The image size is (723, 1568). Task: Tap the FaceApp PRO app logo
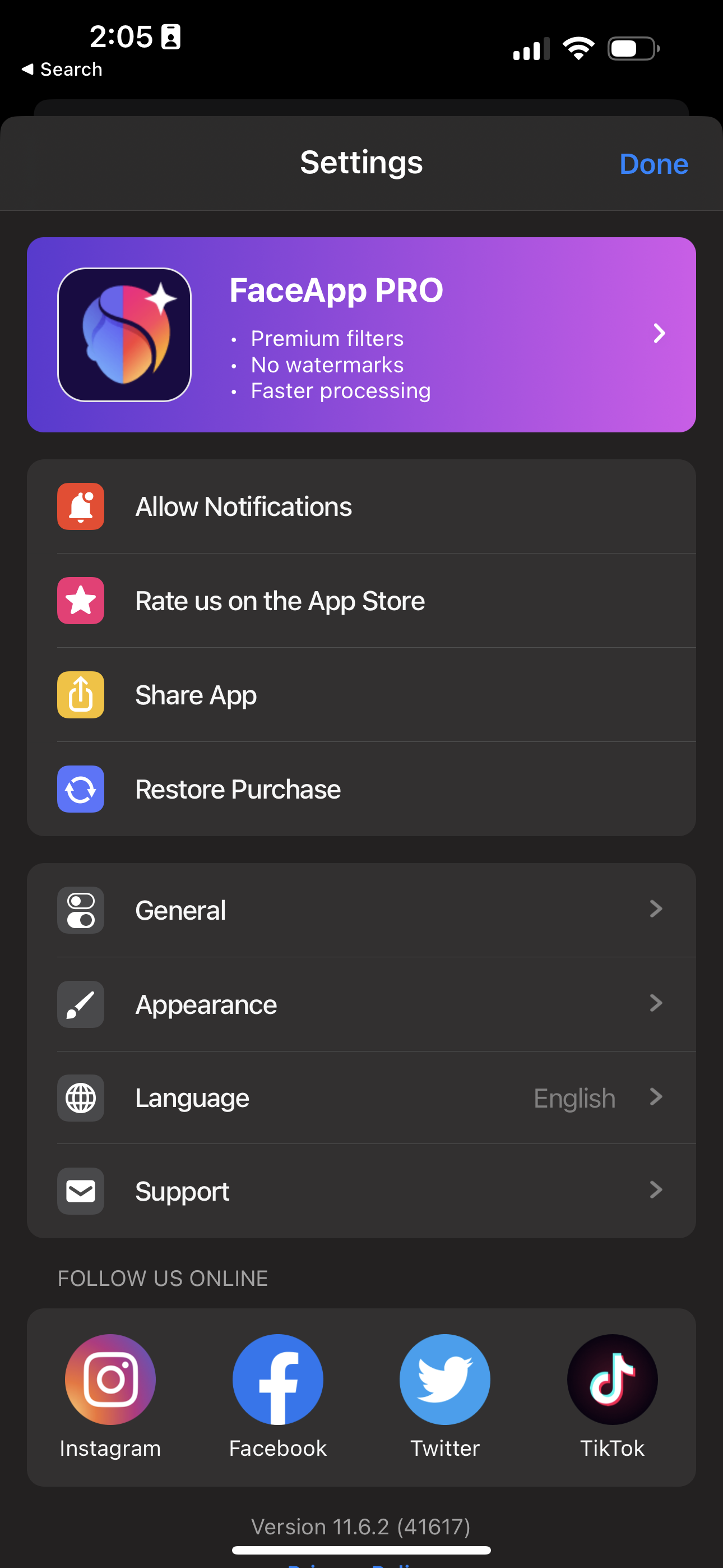click(x=124, y=335)
